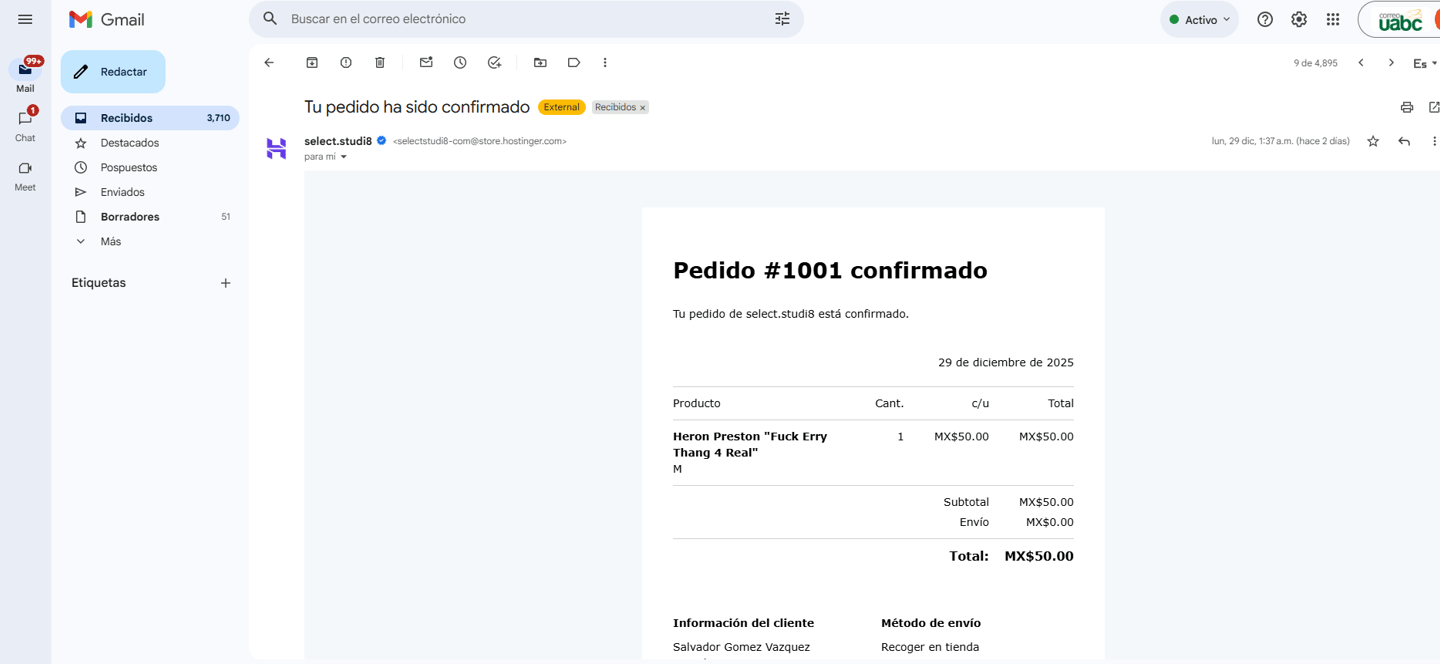Open more options in email toolbar

605,63
